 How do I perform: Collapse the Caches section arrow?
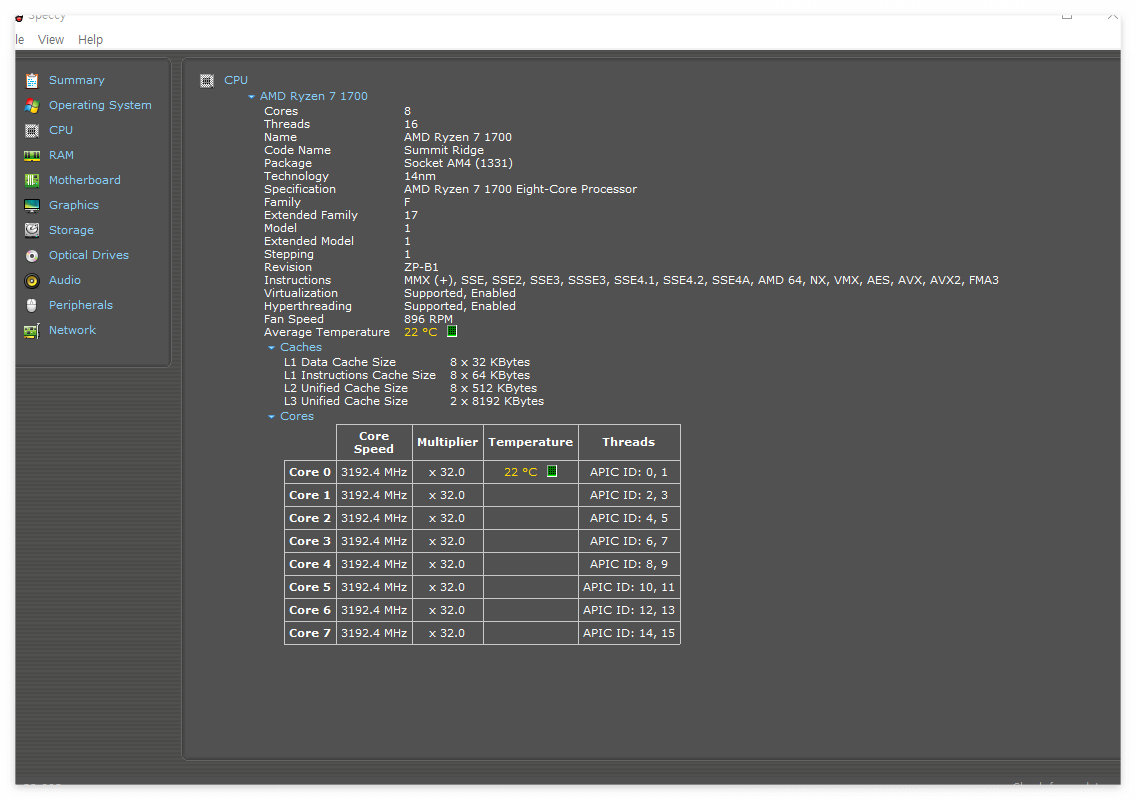pos(272,348)
